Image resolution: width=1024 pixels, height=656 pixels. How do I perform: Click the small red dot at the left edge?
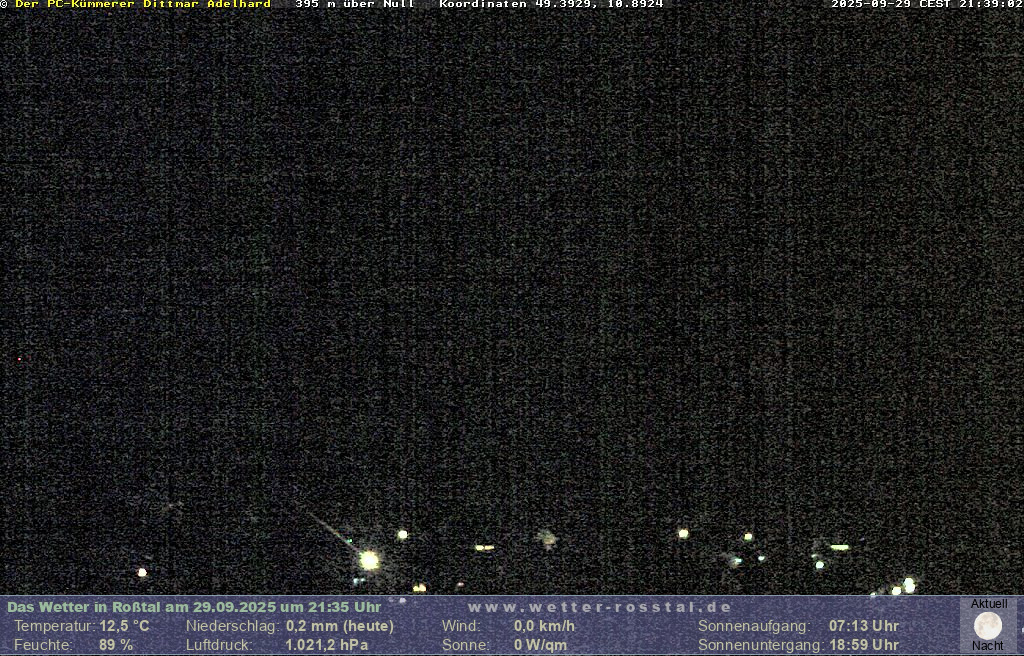pyautogui.click(x=19, y=359)
